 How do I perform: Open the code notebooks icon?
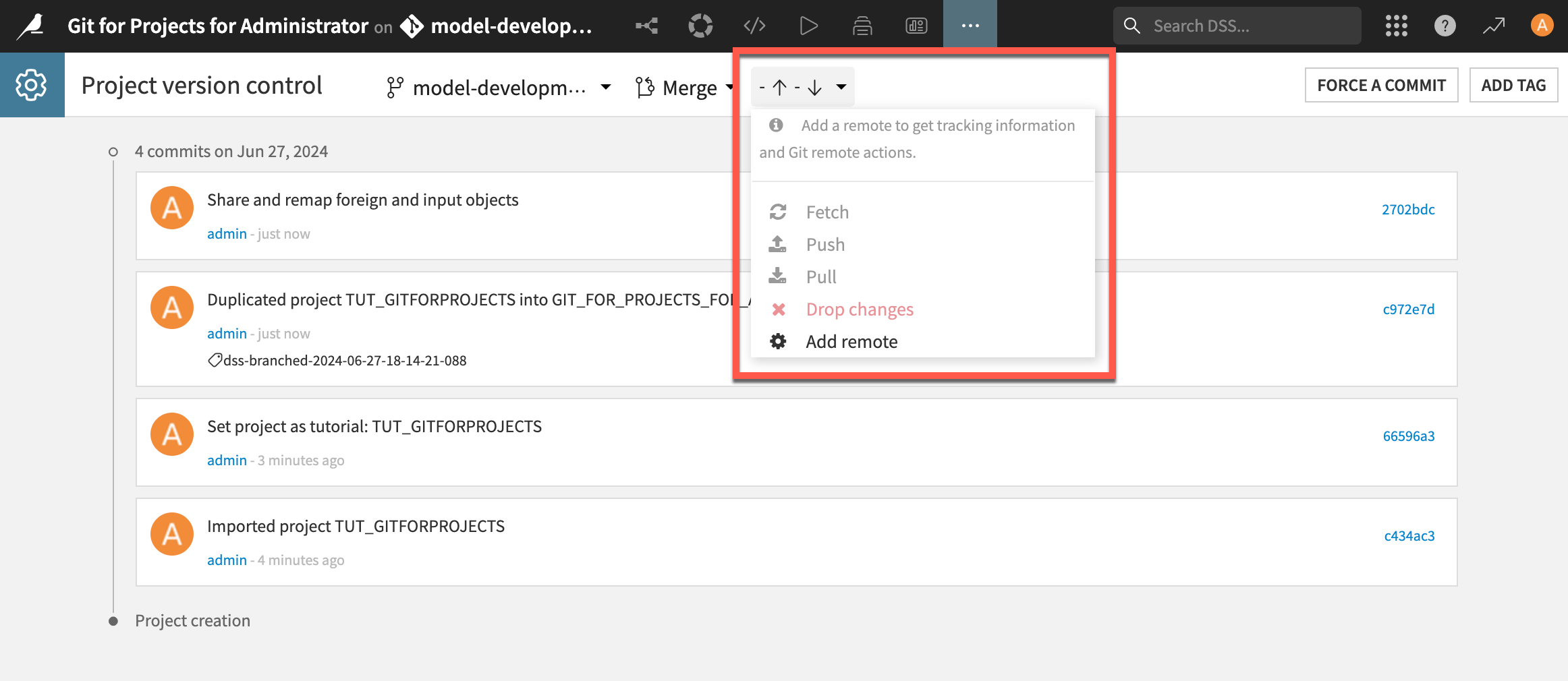pyautogui.click(x=754, y=25)
